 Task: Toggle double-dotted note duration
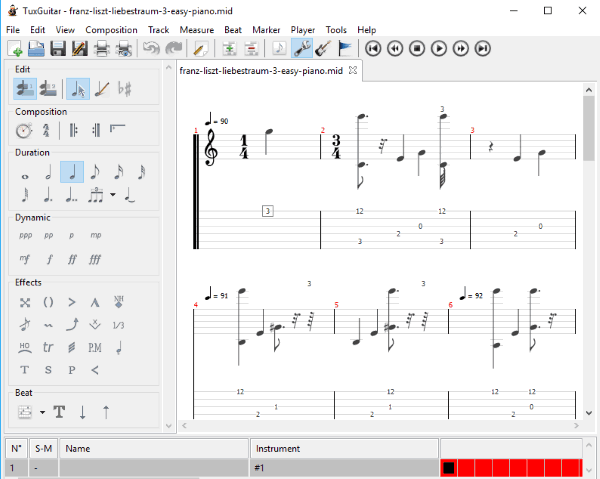tap(71, 195)
